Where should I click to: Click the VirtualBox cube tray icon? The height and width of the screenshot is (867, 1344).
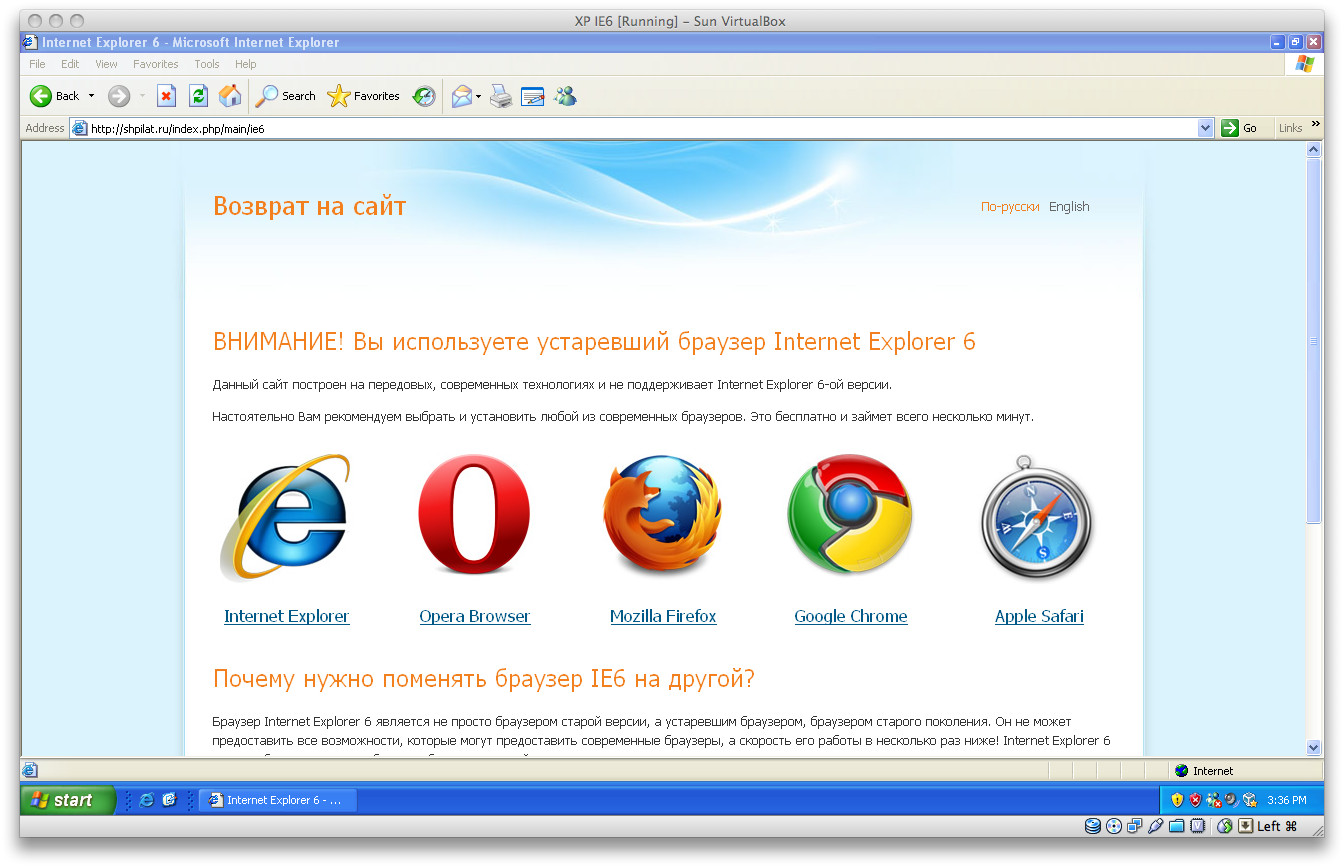[1249, 800]
